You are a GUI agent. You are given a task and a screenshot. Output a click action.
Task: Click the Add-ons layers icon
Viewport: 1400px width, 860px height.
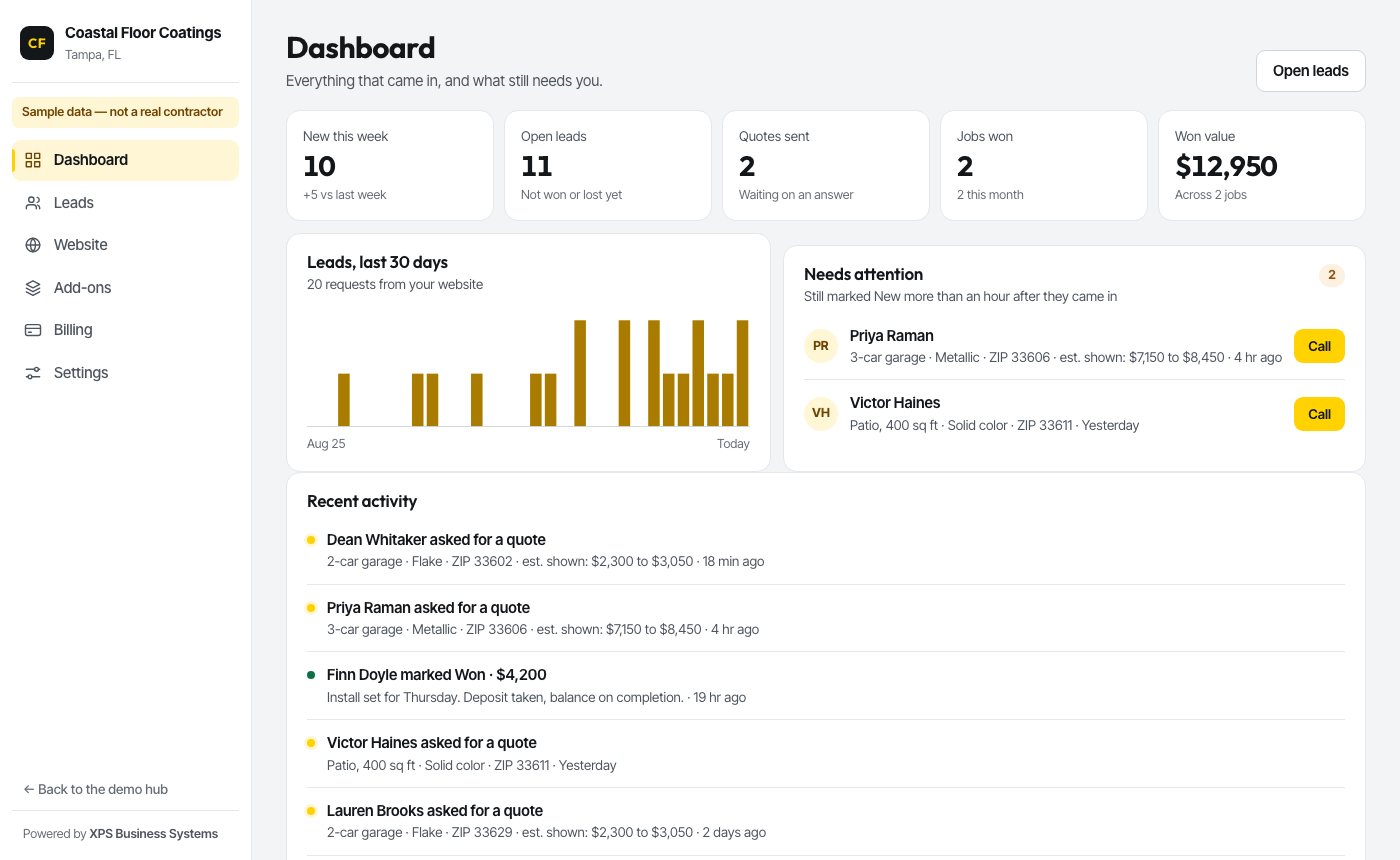[x=33, y=288]
